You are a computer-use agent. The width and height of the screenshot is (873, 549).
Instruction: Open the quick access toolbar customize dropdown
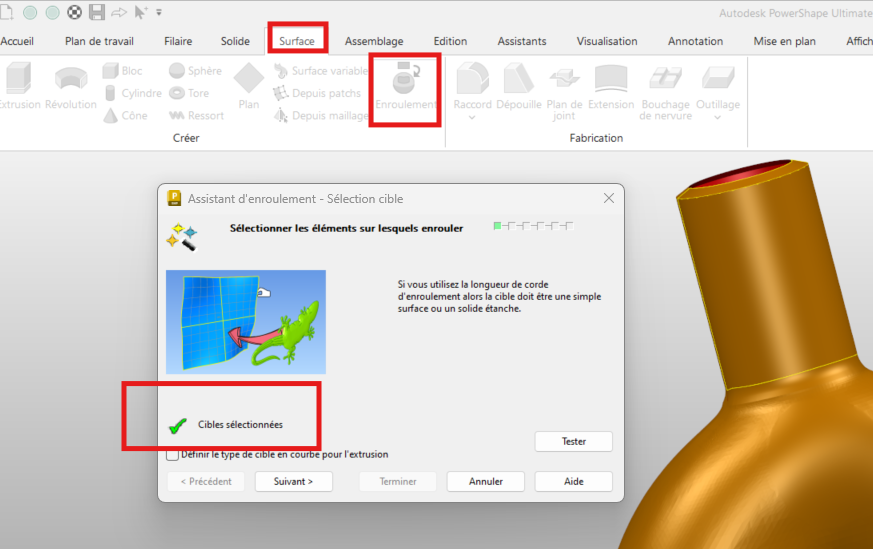tap(159, 12)
